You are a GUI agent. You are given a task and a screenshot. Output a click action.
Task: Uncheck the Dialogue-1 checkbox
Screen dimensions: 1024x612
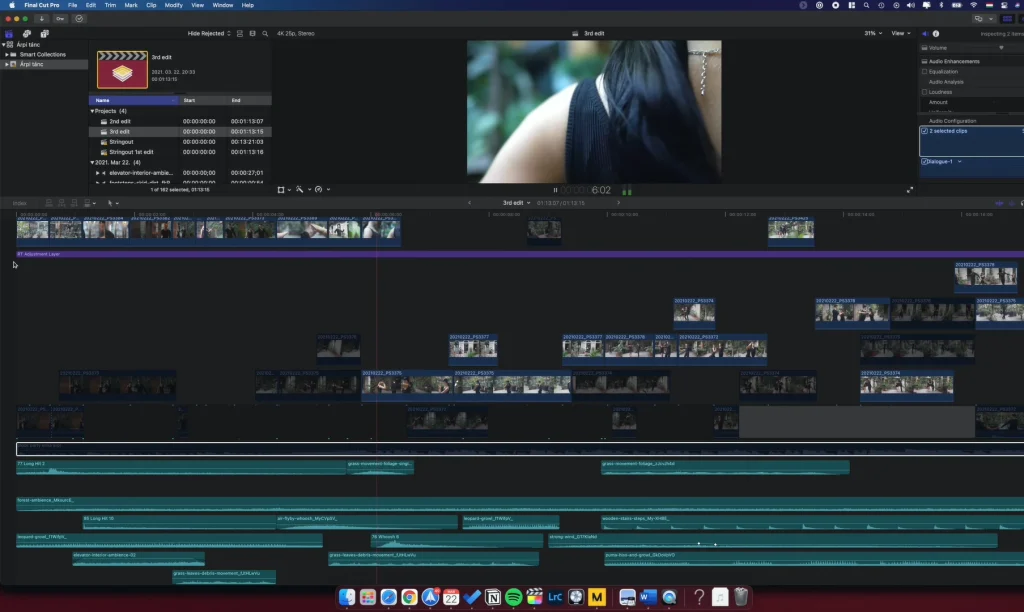pyautogui.click(x=925, y=161)
